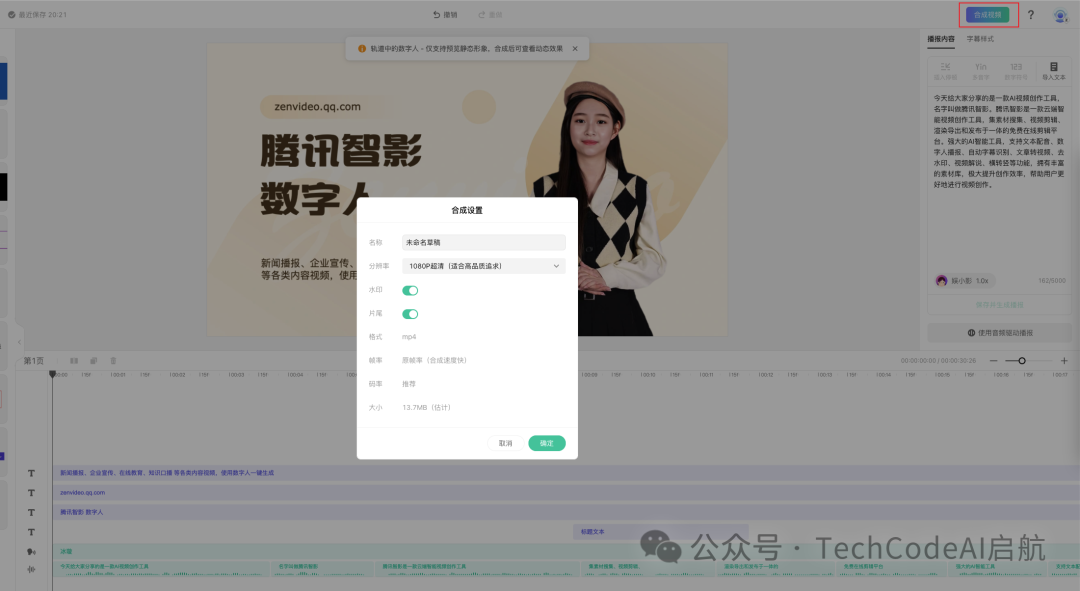Click the first text track T icon
1080x591 pixels.
pos(31,473)
